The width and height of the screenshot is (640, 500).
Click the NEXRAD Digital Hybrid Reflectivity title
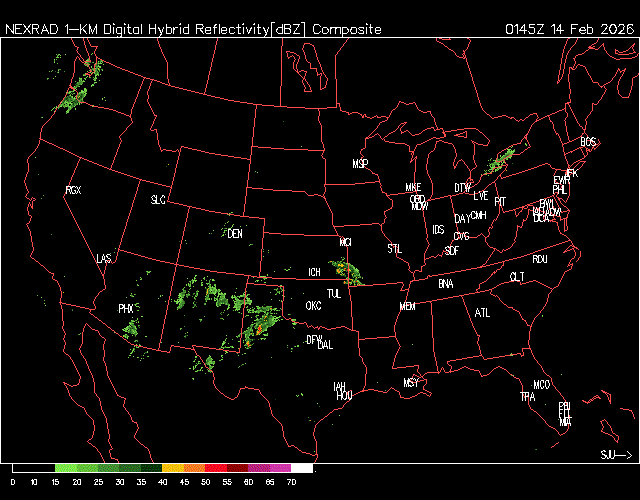[x=194, y=30]
